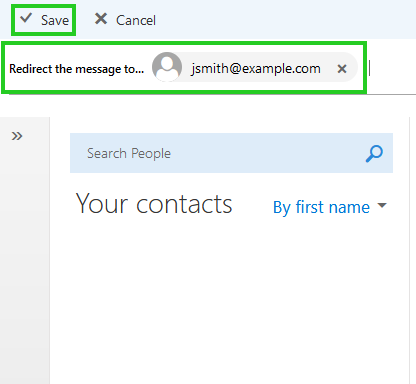Click the Save checkmark icon
This screenshot has width=416, height=384.
pos(26,18)
